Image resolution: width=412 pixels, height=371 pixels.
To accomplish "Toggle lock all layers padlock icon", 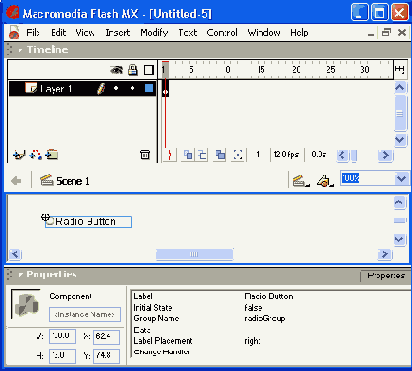I will click(x=133, y=70).
